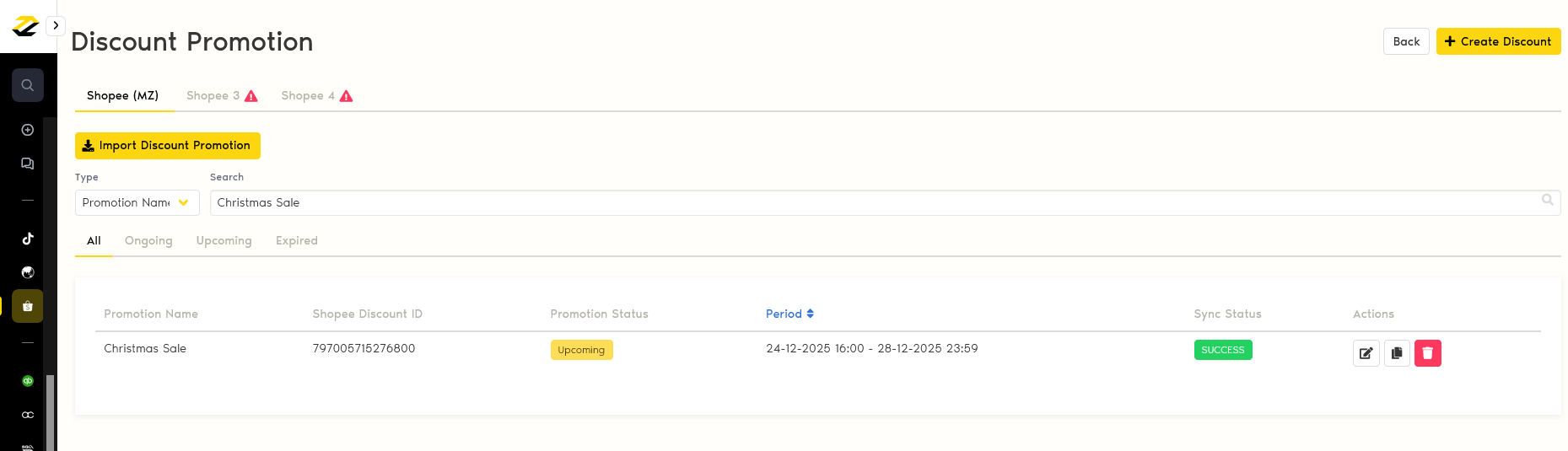Open the Shopee shopping bag sidebar icon
Viewport: 1568px width, 451px height.
click(x=28, y=306)
